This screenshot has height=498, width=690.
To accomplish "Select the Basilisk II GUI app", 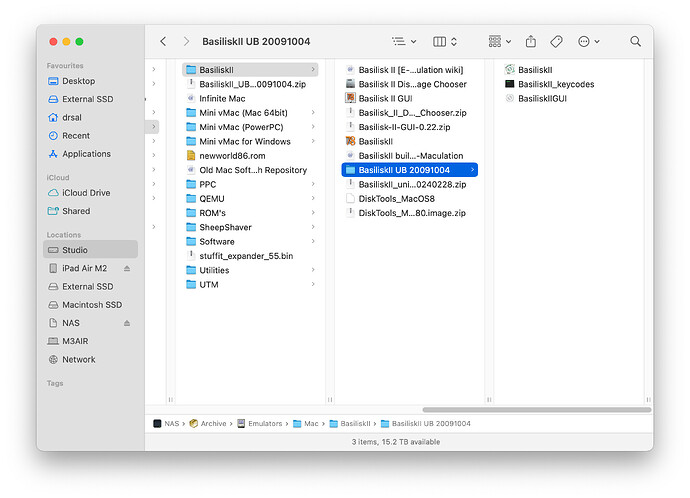I will [410, 99].
